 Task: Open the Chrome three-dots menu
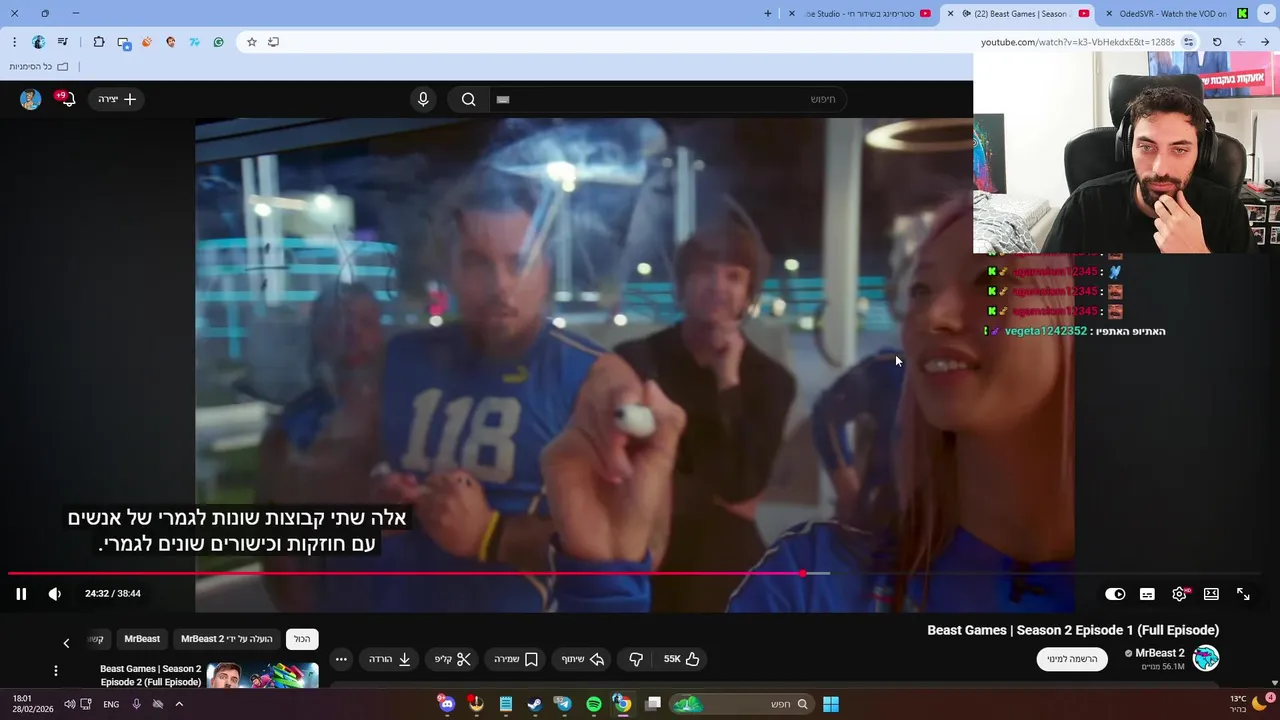(x=14, y=42)
